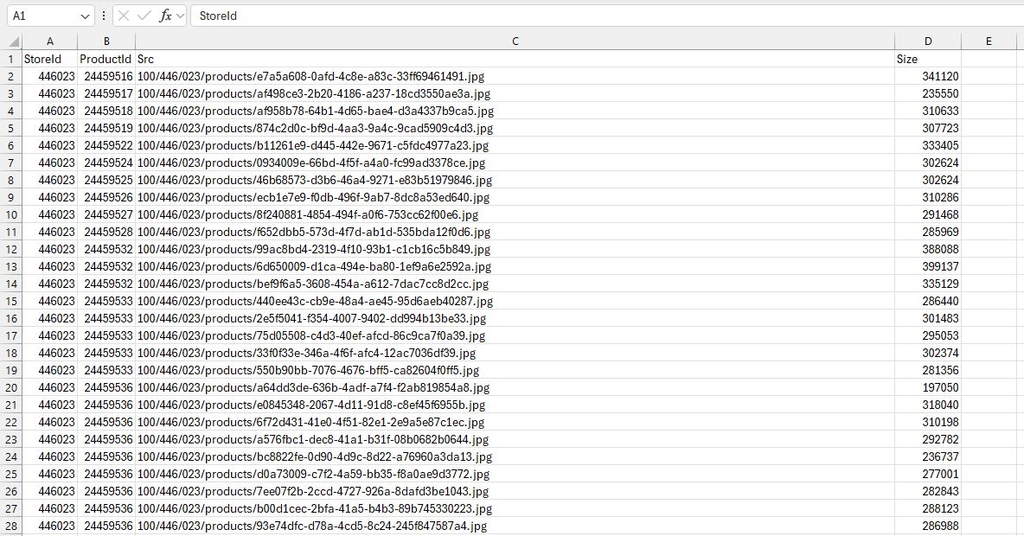Select column A header

point(50,41)
